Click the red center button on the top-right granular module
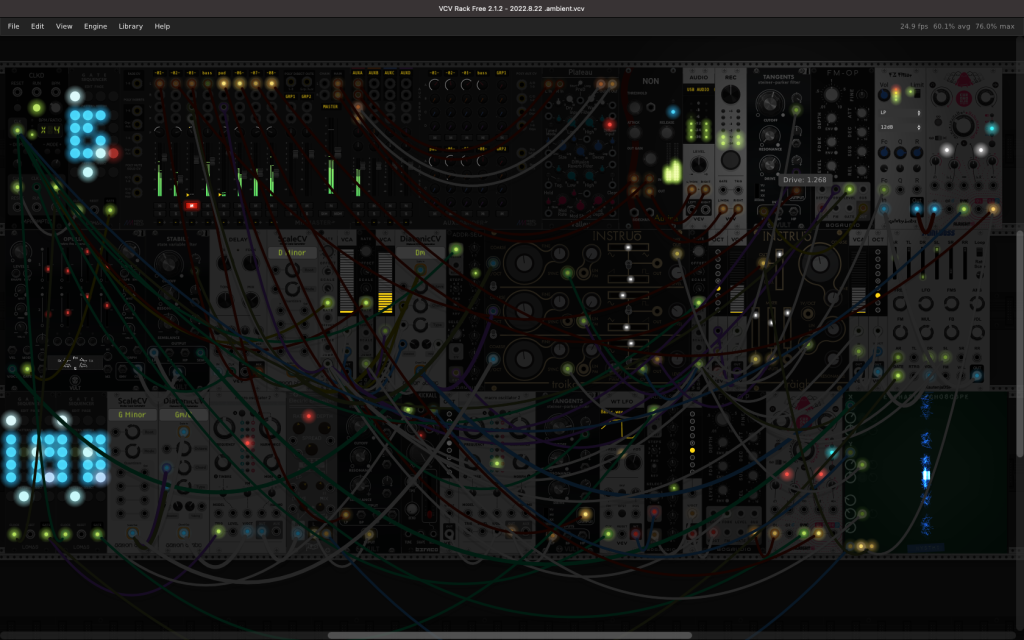The width and height of the screenshot is (1024, 640). tap(964, 99)
